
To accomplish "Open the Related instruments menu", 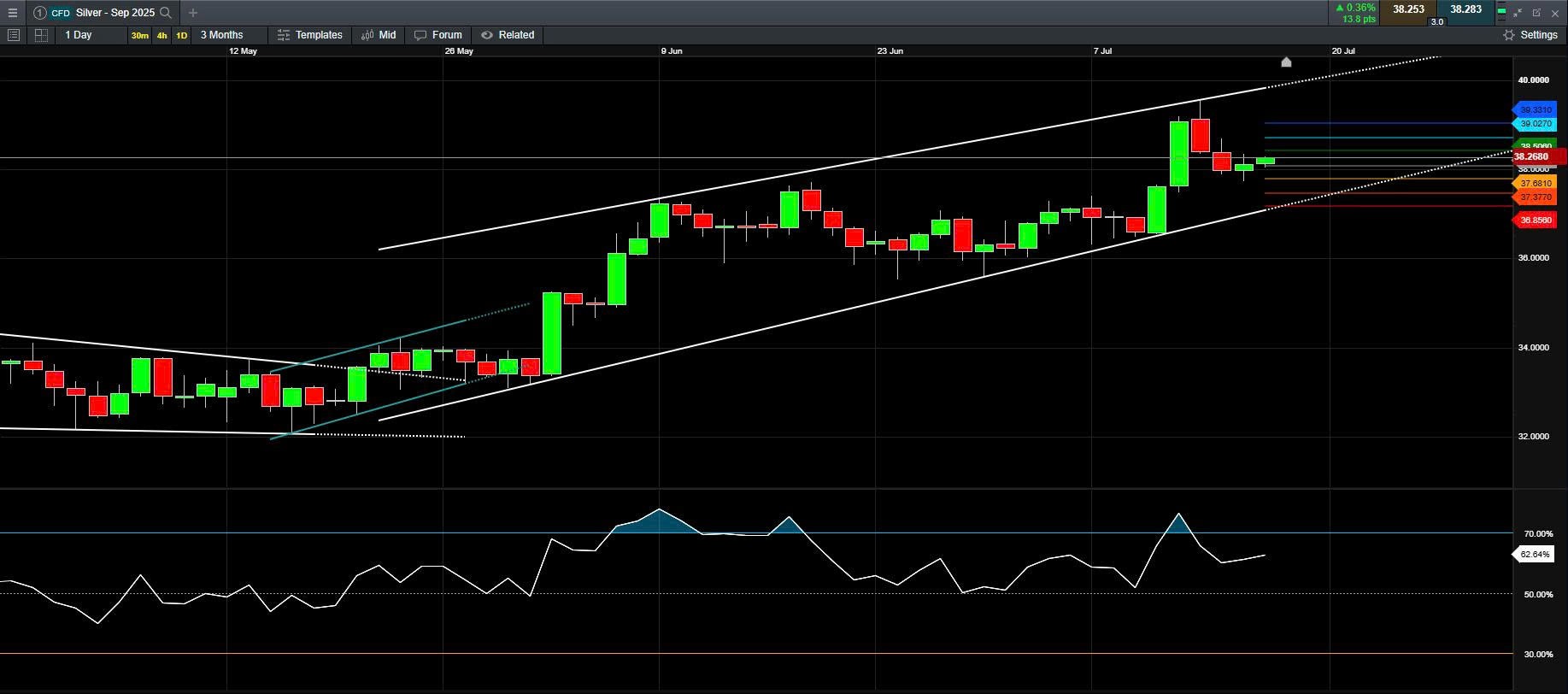I will [x=508, y=35].
